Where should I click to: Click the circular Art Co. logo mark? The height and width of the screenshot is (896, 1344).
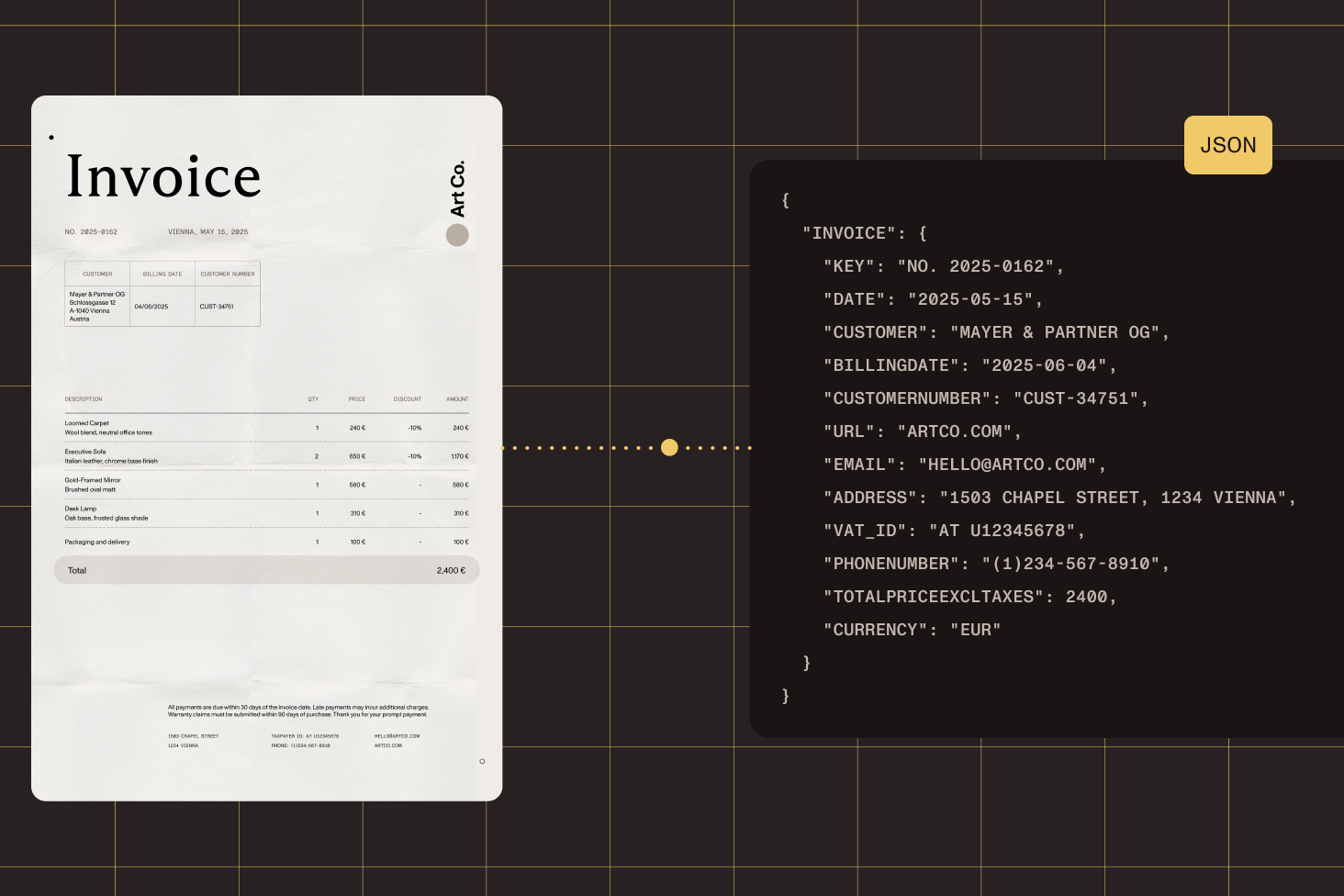455,234
